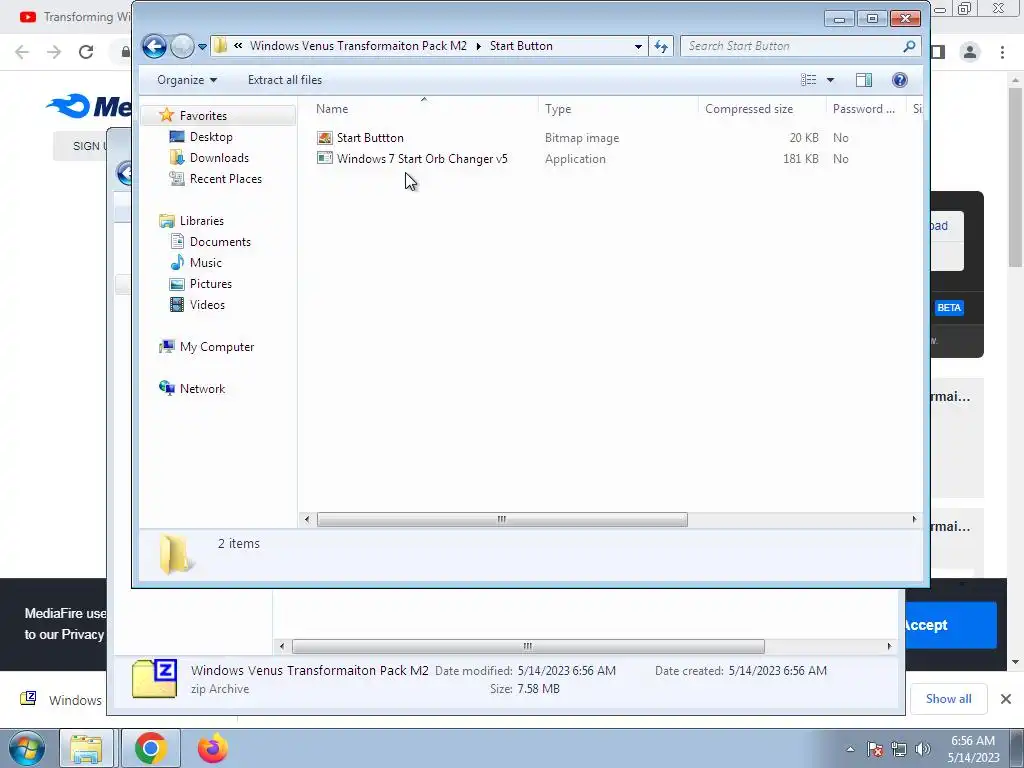The image size is (1024, 768).
Task: Click the horizontal scrollbar in file list
Action: tap(502, 519)
